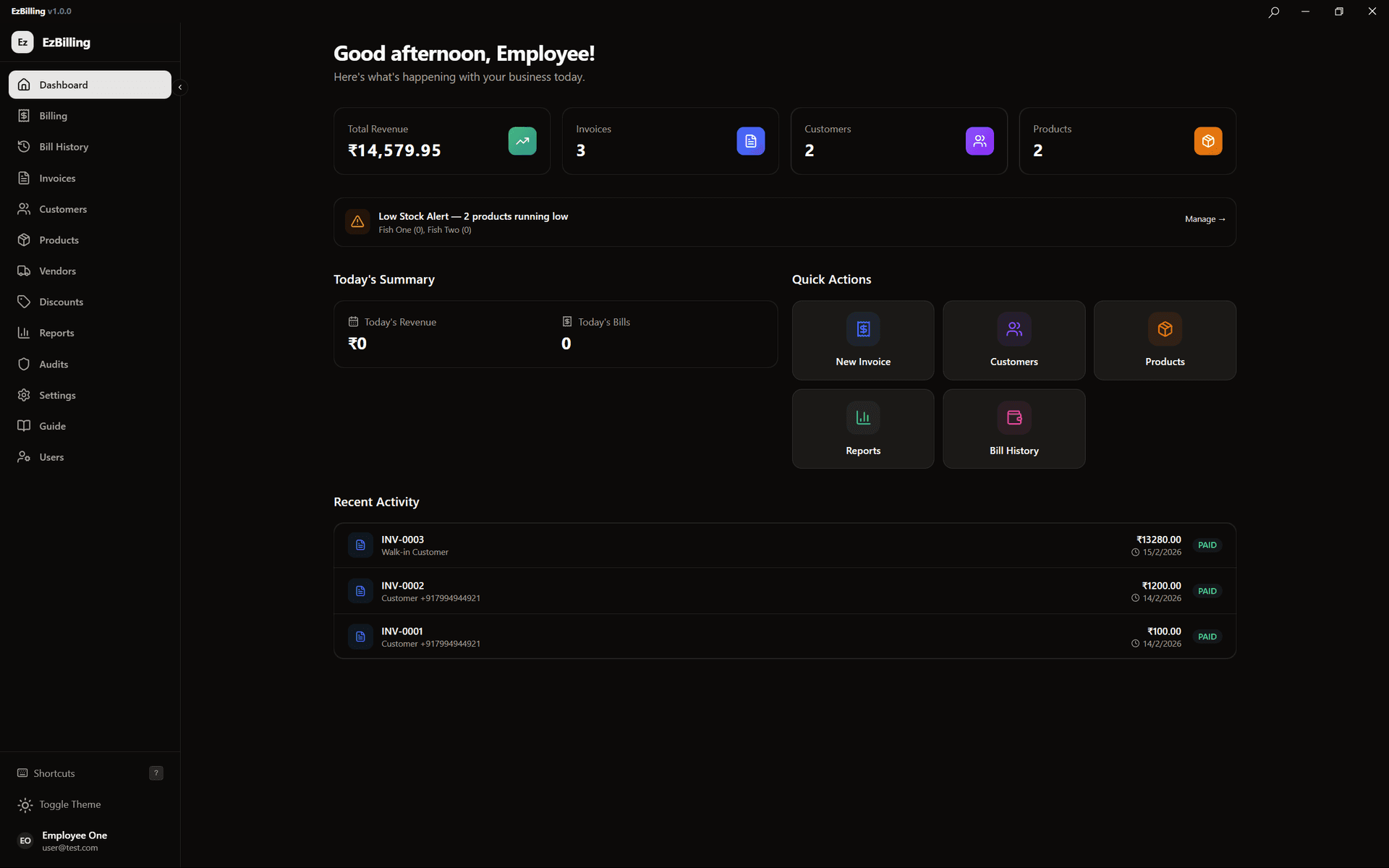
Task: Open Bill History from the sidebar
Action: (x=63, y=146)
